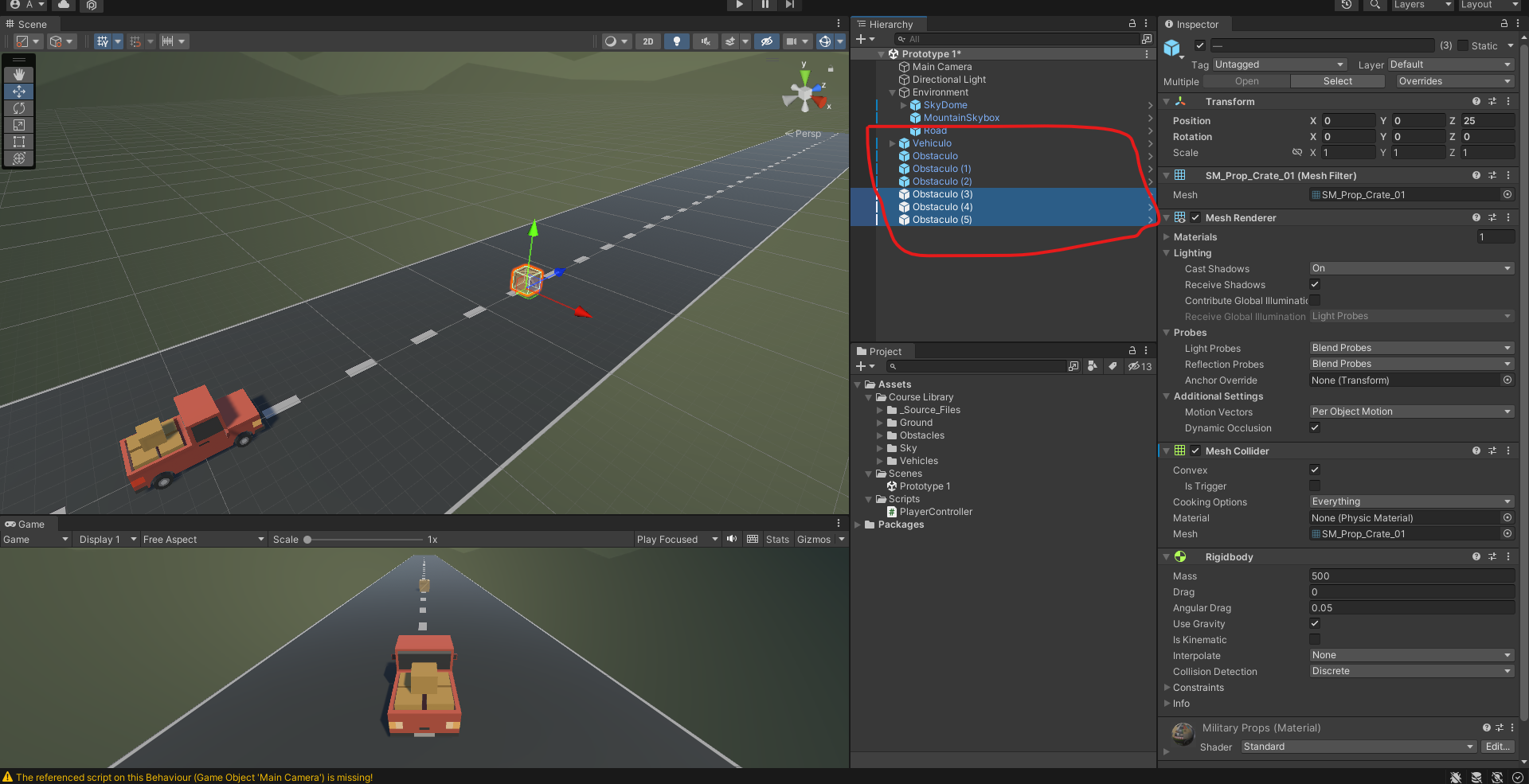This screenshot has width=1529, height=784.
Task: Toggle scene lighting bulb icon
Action: click(677, 41)
